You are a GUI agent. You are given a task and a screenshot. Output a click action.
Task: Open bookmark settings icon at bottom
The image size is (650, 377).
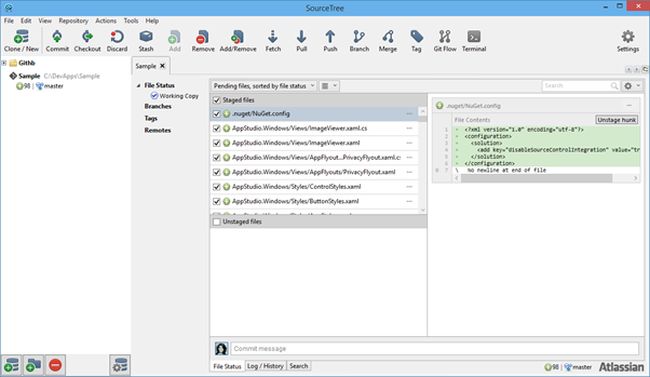pos(120,365)
